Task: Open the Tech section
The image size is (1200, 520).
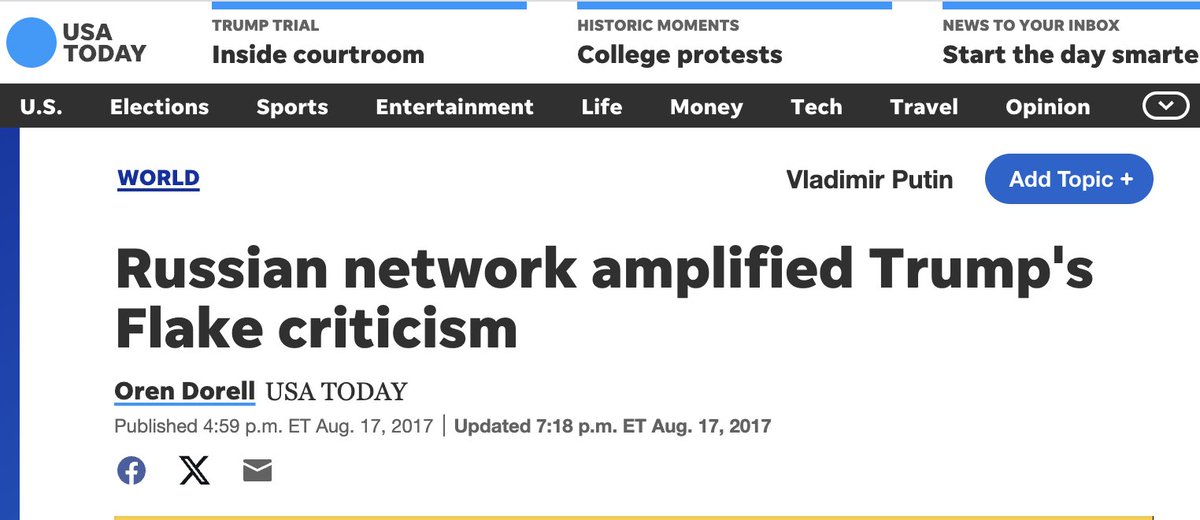Action: [x=816, y=107]
